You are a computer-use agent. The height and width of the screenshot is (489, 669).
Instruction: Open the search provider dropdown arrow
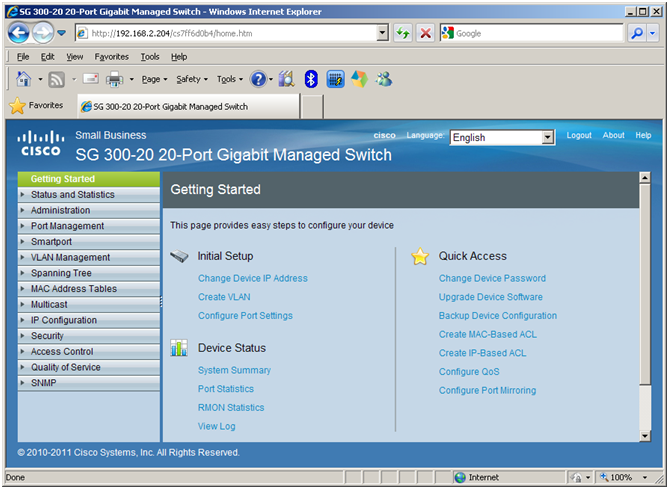(652, 33)
